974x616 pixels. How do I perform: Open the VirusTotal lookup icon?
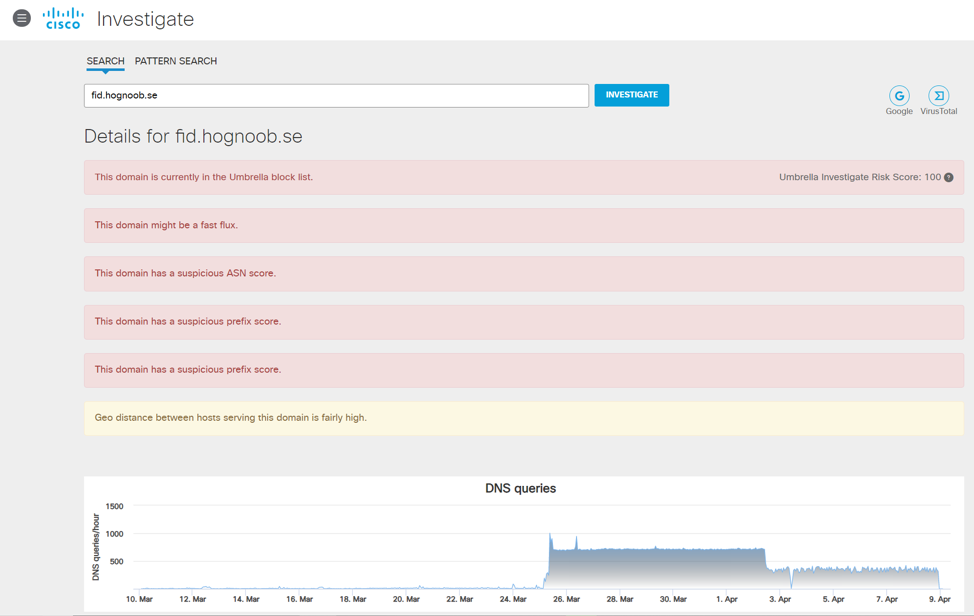point(938,96)
